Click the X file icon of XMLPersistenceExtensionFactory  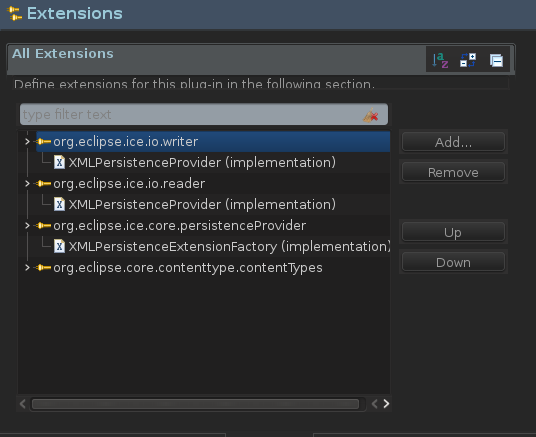pos(59,246)
